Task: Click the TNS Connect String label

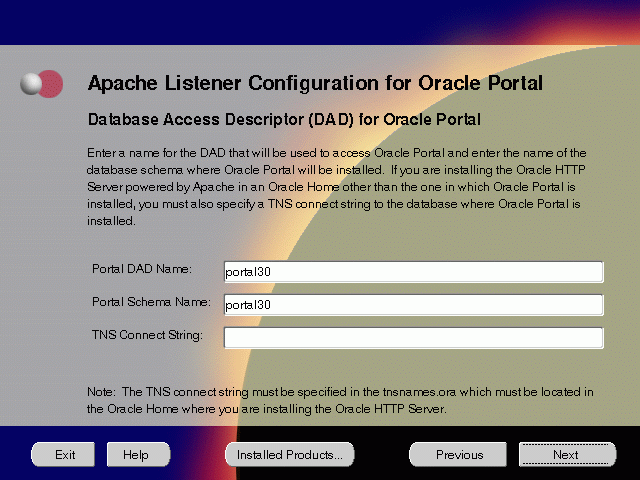Action: [x=147, y=335]
